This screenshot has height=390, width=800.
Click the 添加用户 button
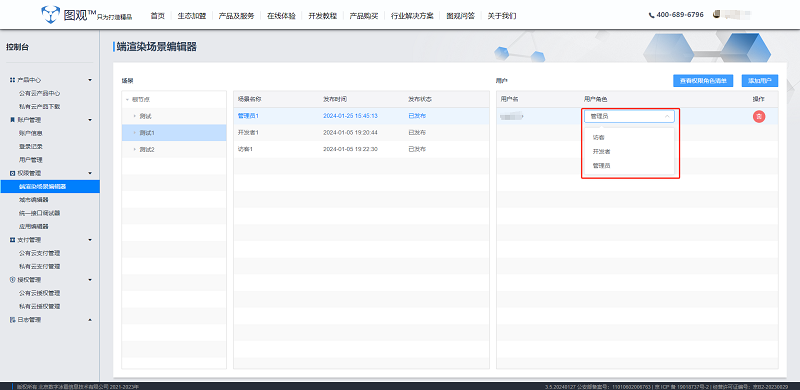pyautogui.click(x=760, y=81)
